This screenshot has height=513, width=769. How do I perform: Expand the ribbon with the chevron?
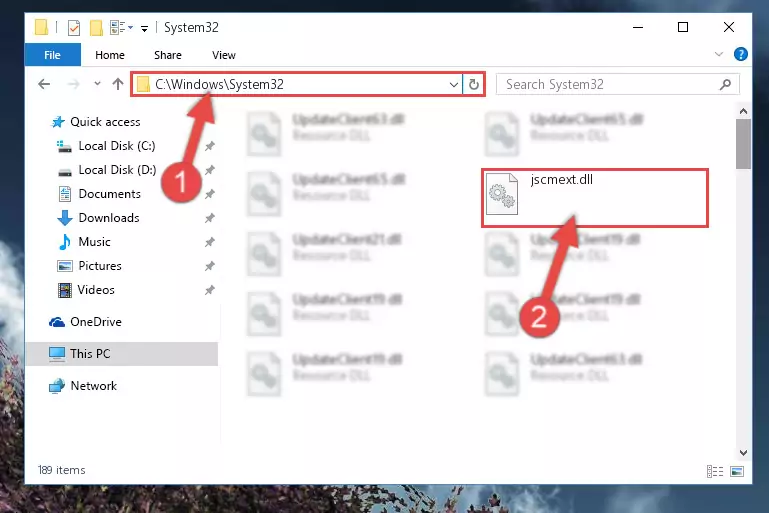point(718,54)
